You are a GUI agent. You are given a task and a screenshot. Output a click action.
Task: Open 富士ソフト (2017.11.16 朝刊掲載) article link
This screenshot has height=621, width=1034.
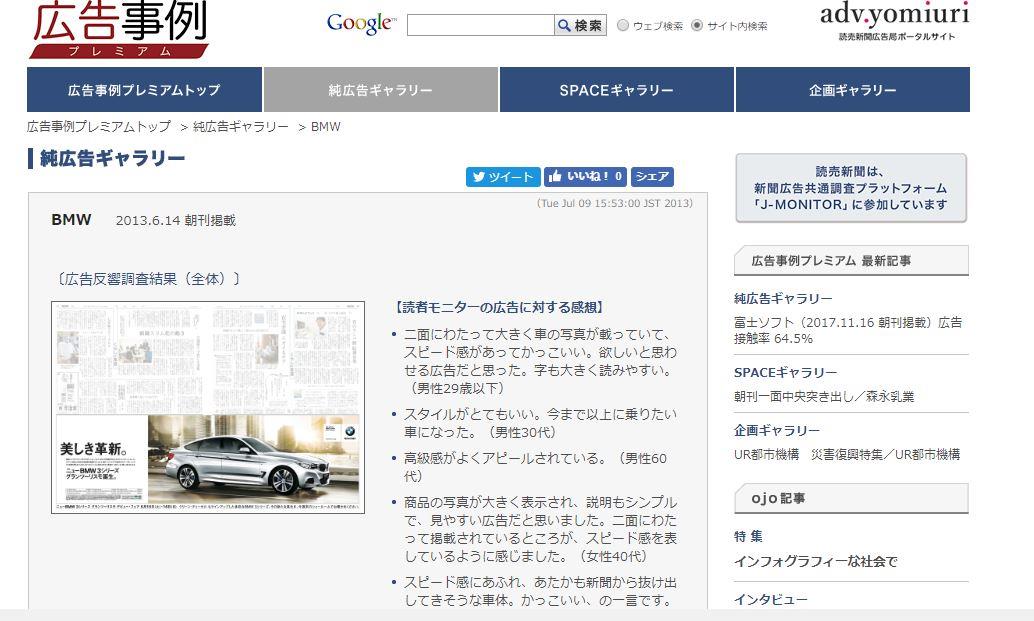click(848, 330)
